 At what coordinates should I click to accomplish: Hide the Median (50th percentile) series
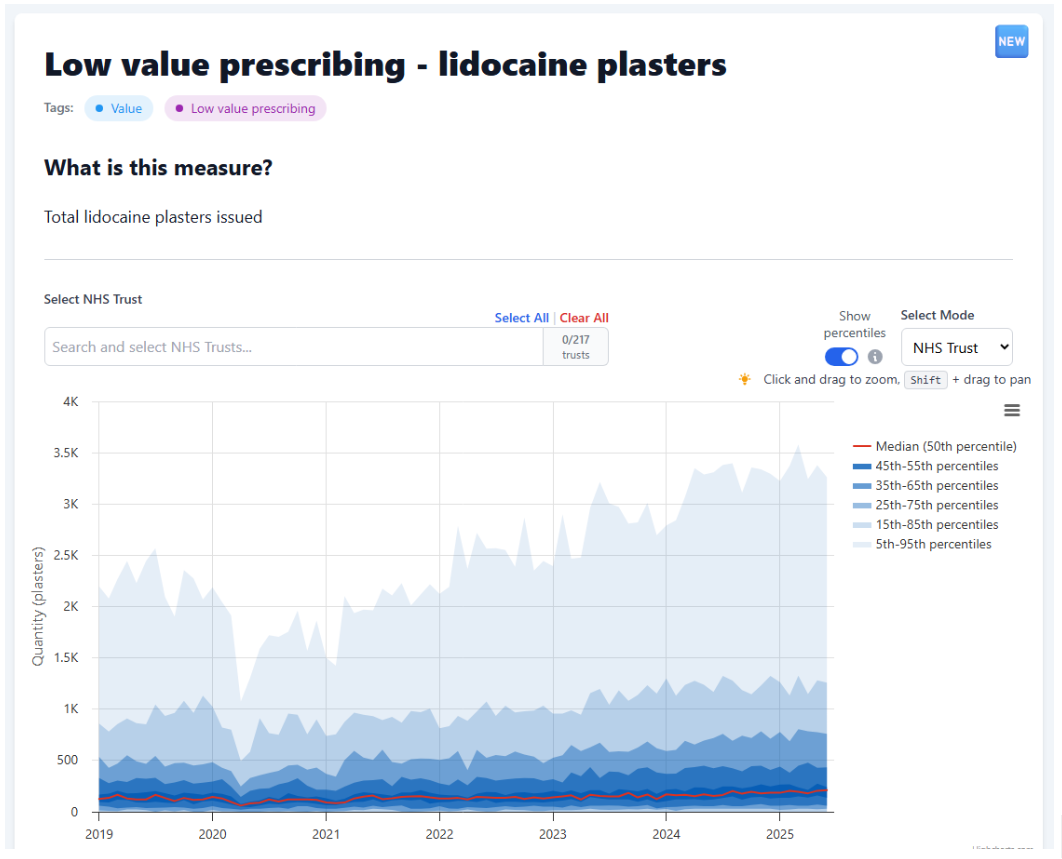pos(945,446)
